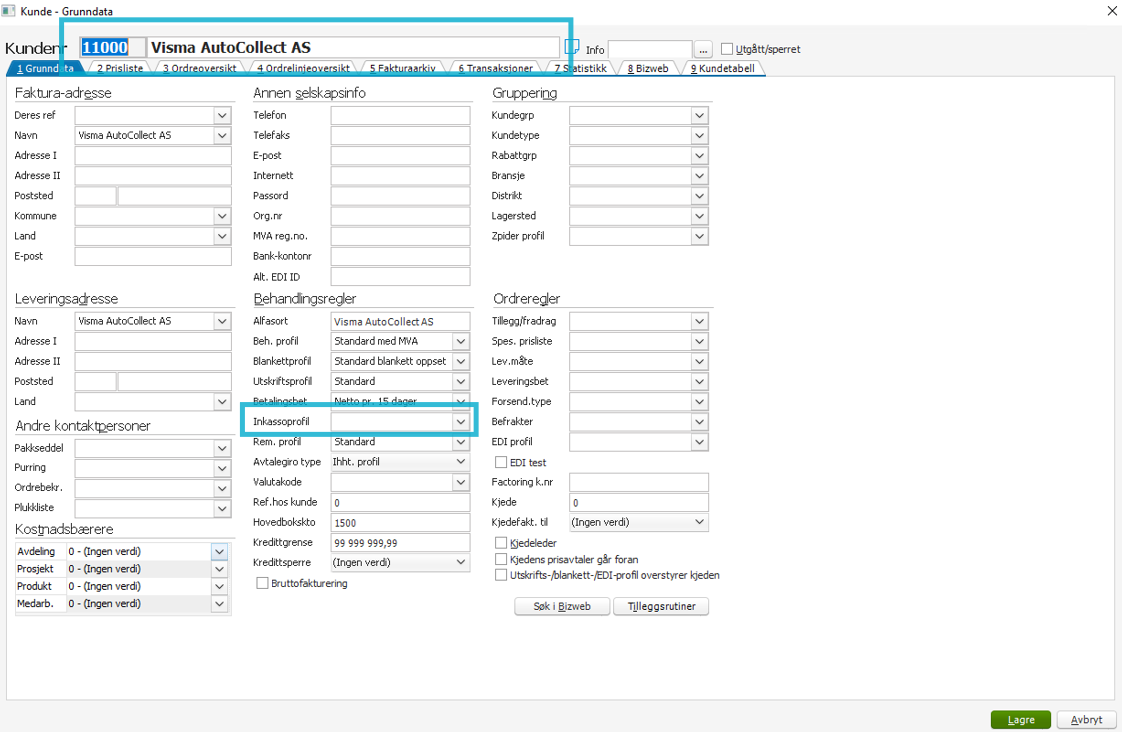Open the Beh. profil dropdown

tap(461, 341)
